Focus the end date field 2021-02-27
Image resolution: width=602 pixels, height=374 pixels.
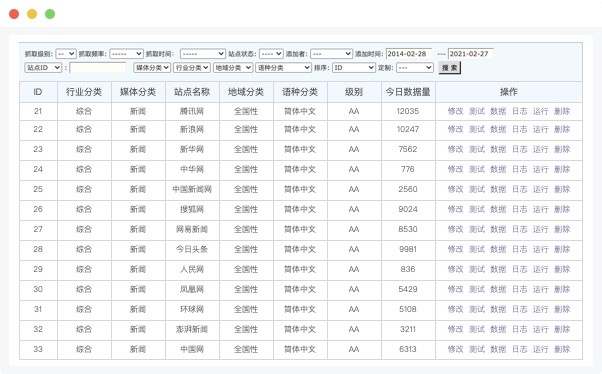(x=470, y=54)
